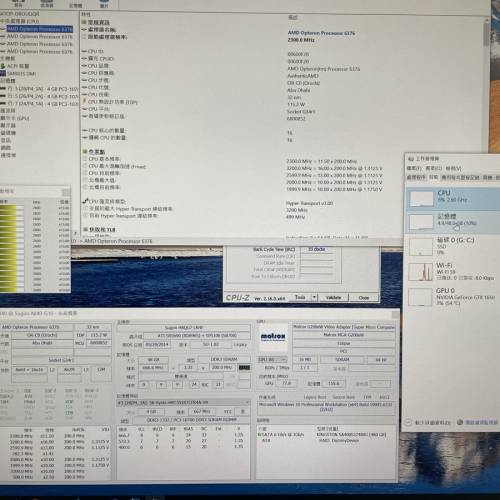This screenshot has width=500, height=500.
Task: Open the memory module #3 DIMM dropdown
Action: click(x=183, y=403)
